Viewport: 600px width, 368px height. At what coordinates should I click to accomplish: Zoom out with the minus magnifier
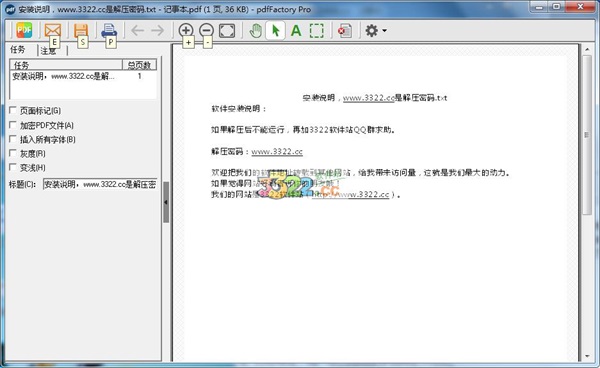point(207,30)
